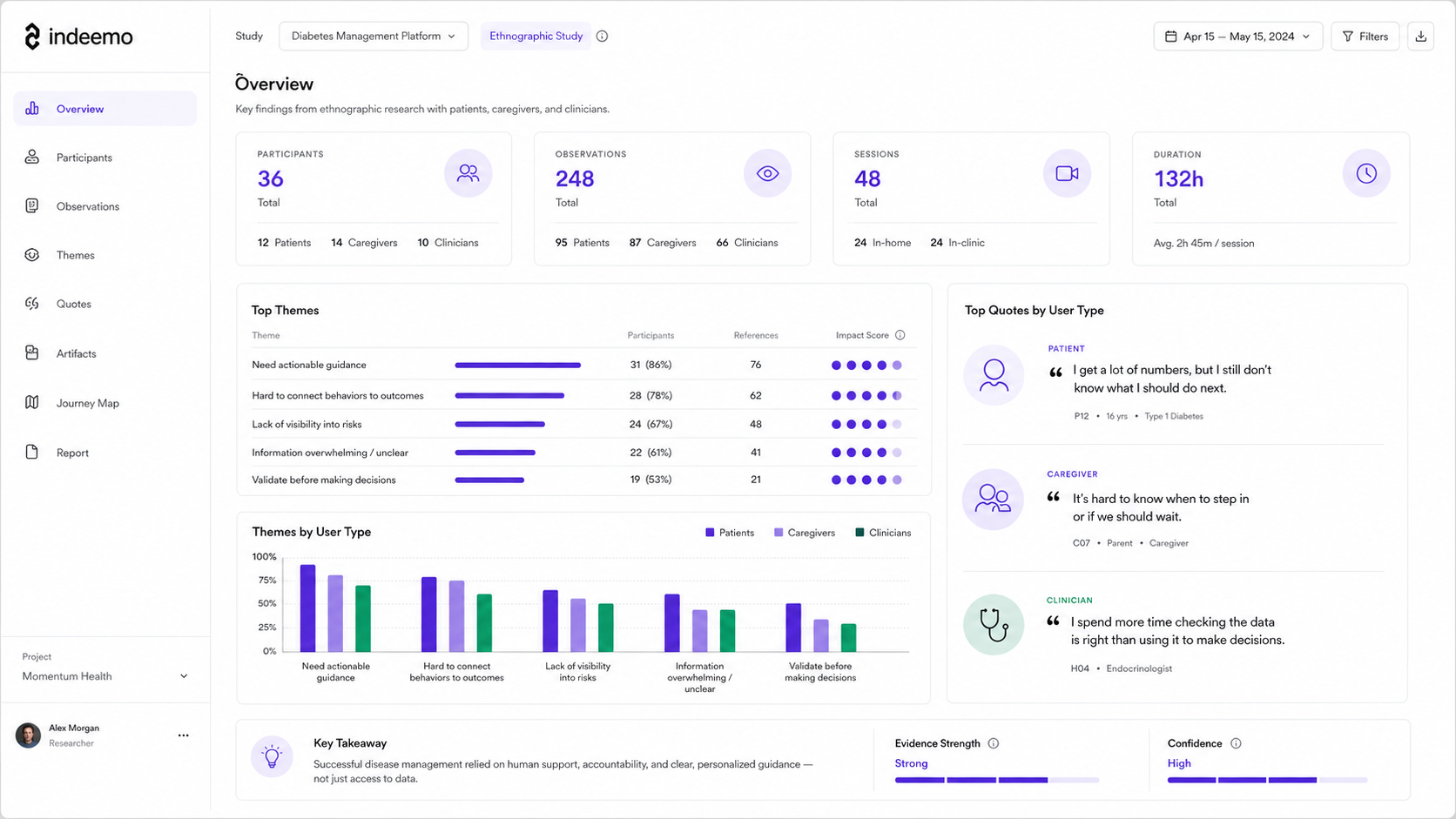Viewport: 1456px width, 819px height.
Task: Open the Apr 15 – May 15 date dropdown
Action: pos(1237,37)
